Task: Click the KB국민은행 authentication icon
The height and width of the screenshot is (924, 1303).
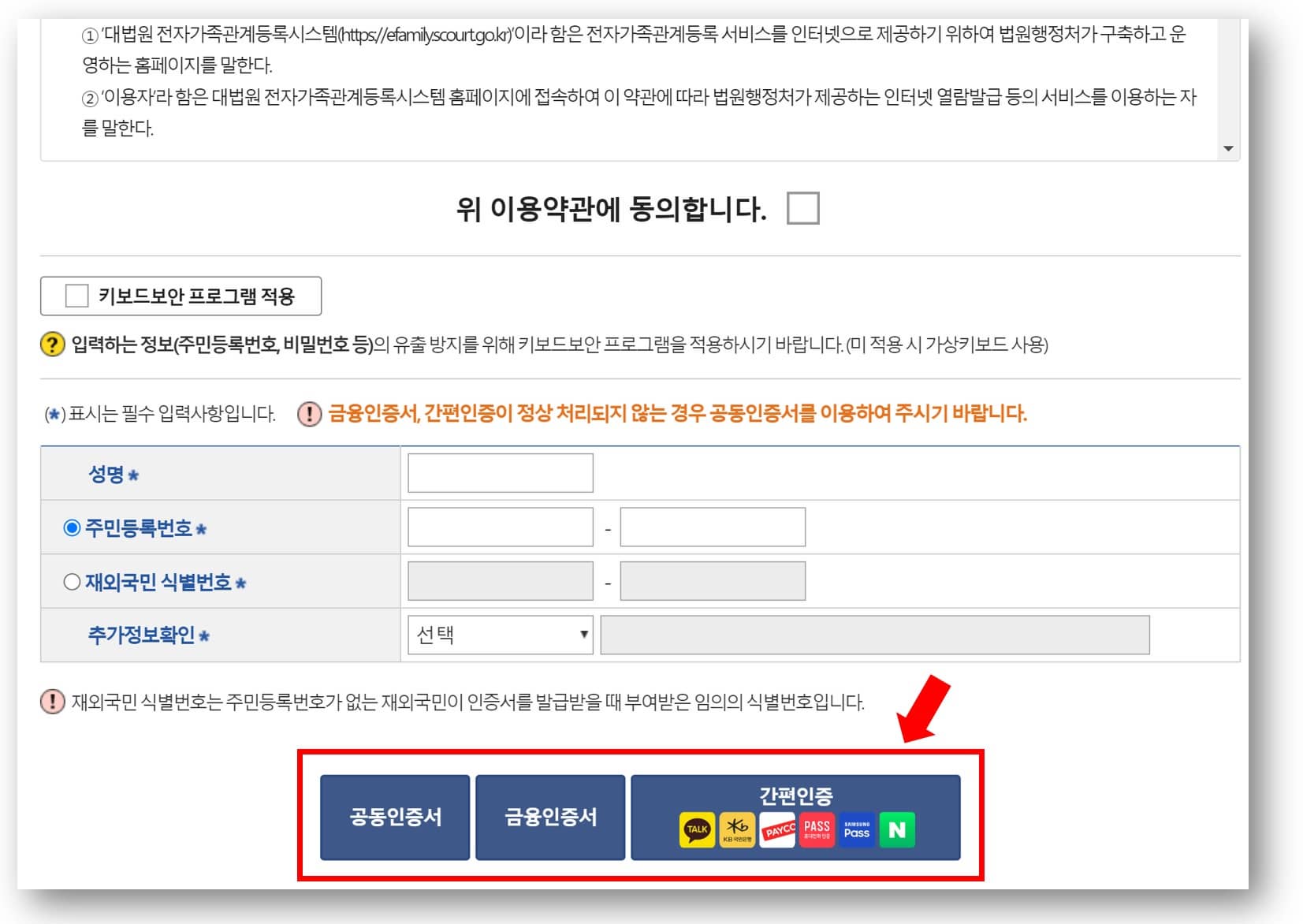Action: point(739,829)
